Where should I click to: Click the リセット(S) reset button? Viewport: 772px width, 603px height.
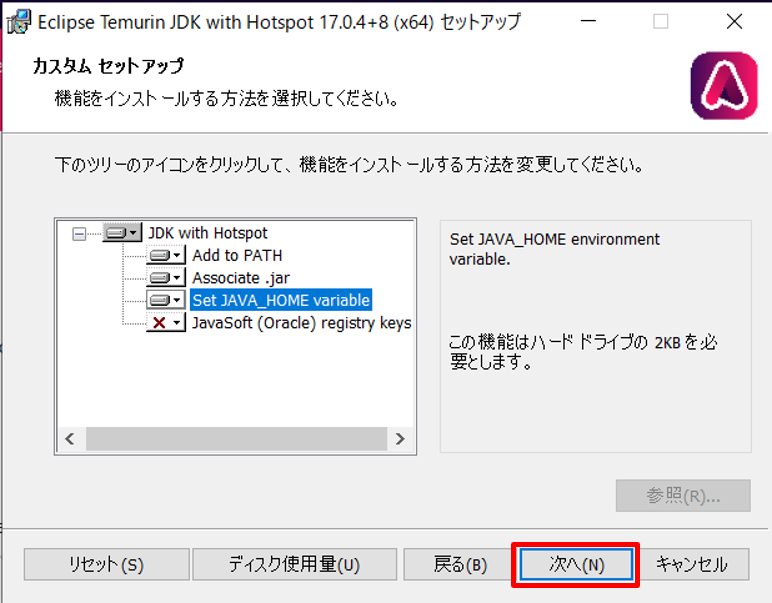pyautogui.click(x=106, y=564)
